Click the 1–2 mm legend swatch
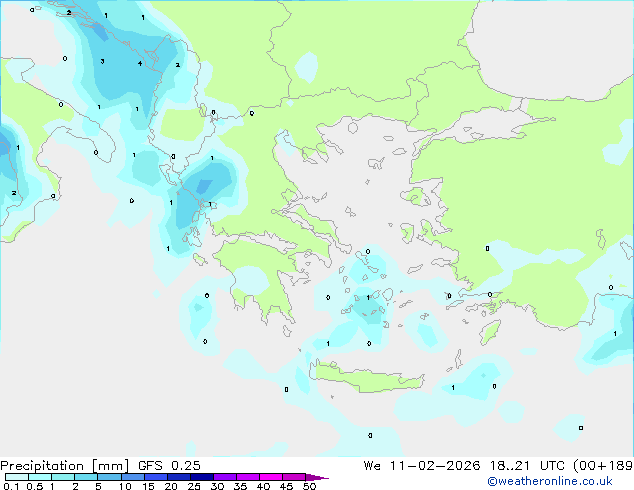634x490 pixels. [63, 477]
